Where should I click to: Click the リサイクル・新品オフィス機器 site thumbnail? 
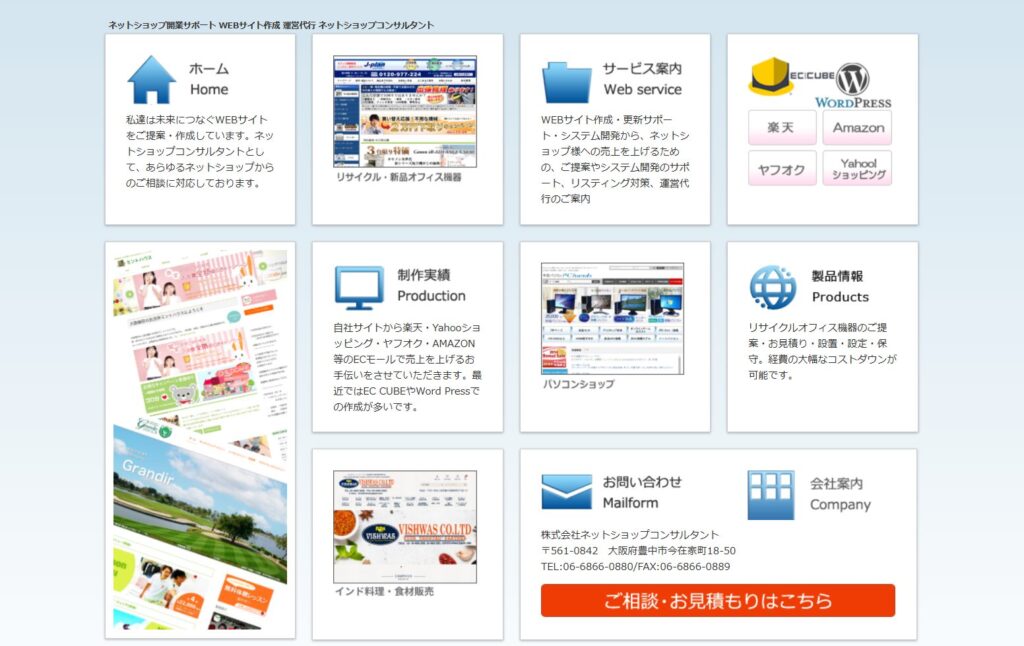click(x=404, y=112)
